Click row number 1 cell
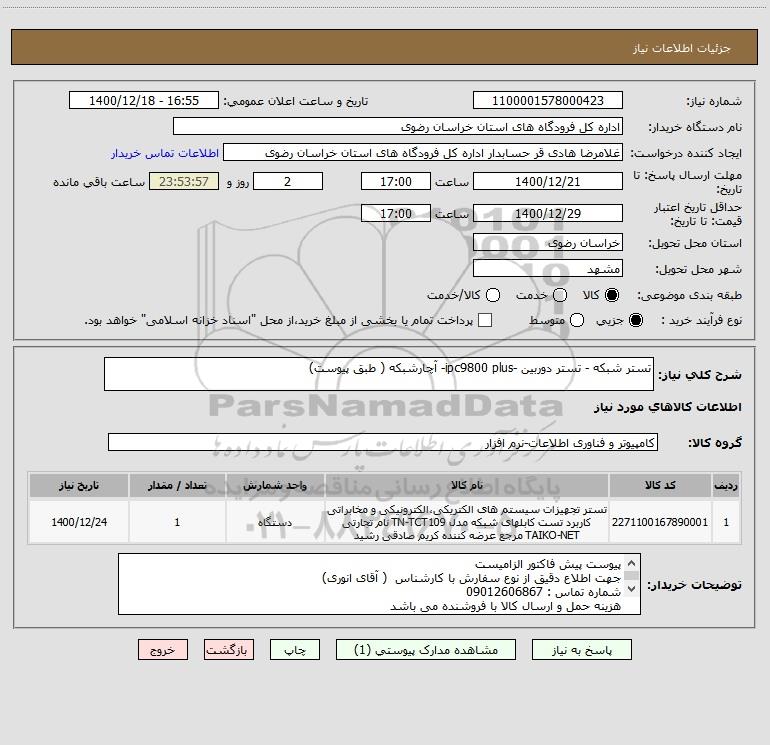770x745 pixels. tap(726, 522)
